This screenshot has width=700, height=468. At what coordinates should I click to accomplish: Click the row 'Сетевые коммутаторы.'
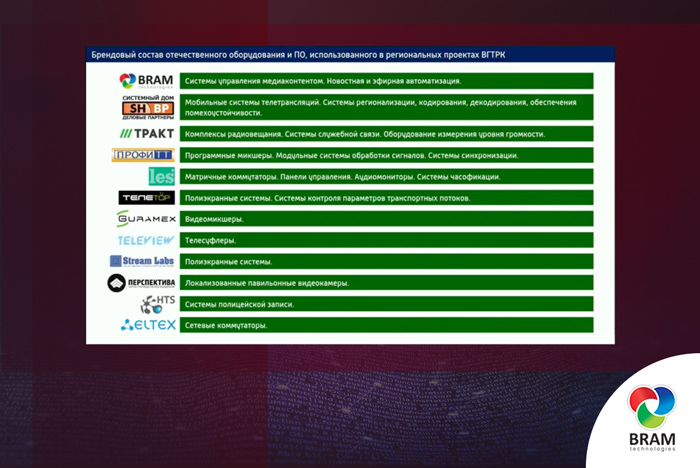(x=387, y=325)
